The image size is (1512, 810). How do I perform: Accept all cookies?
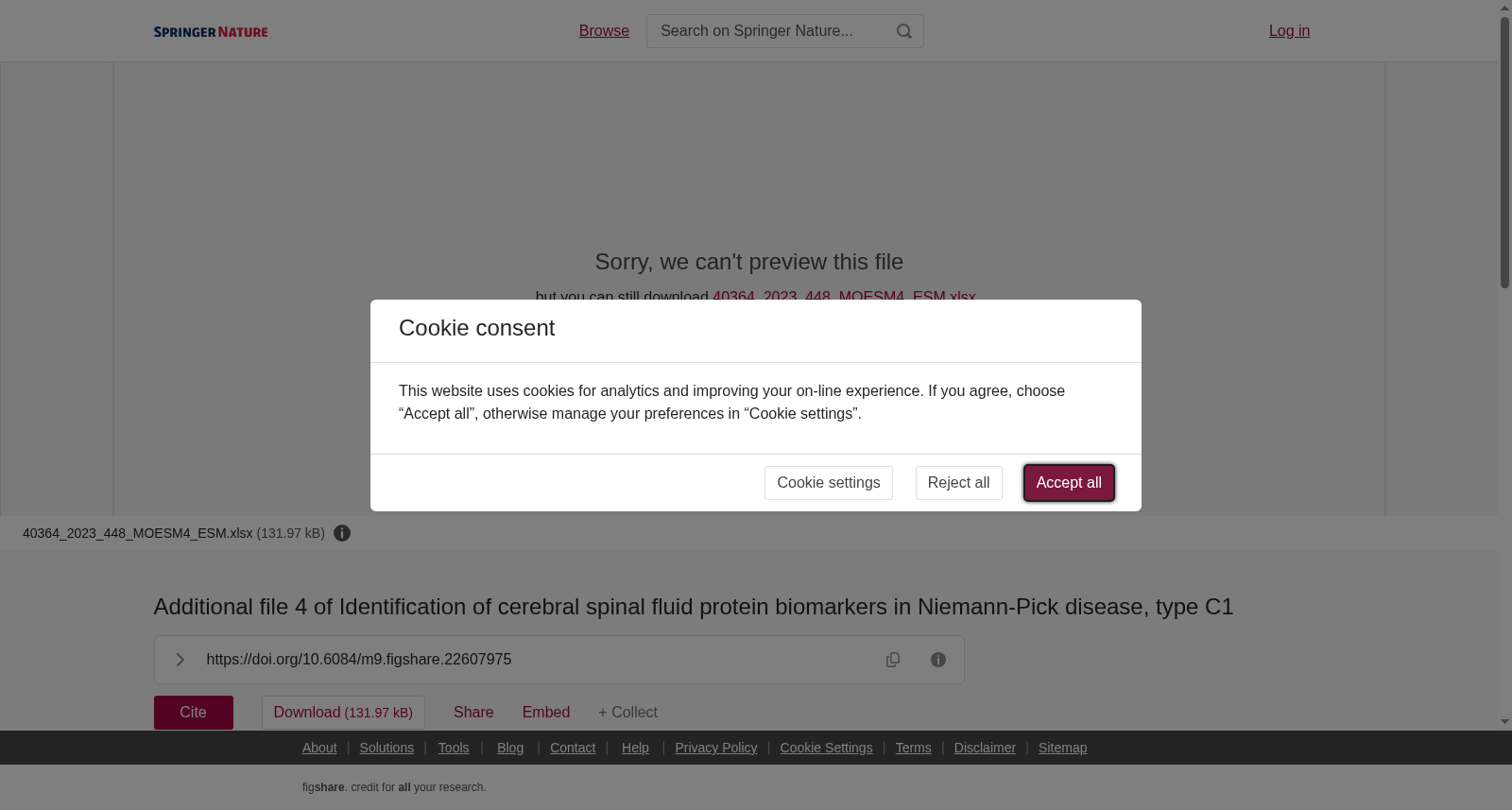1069,483
